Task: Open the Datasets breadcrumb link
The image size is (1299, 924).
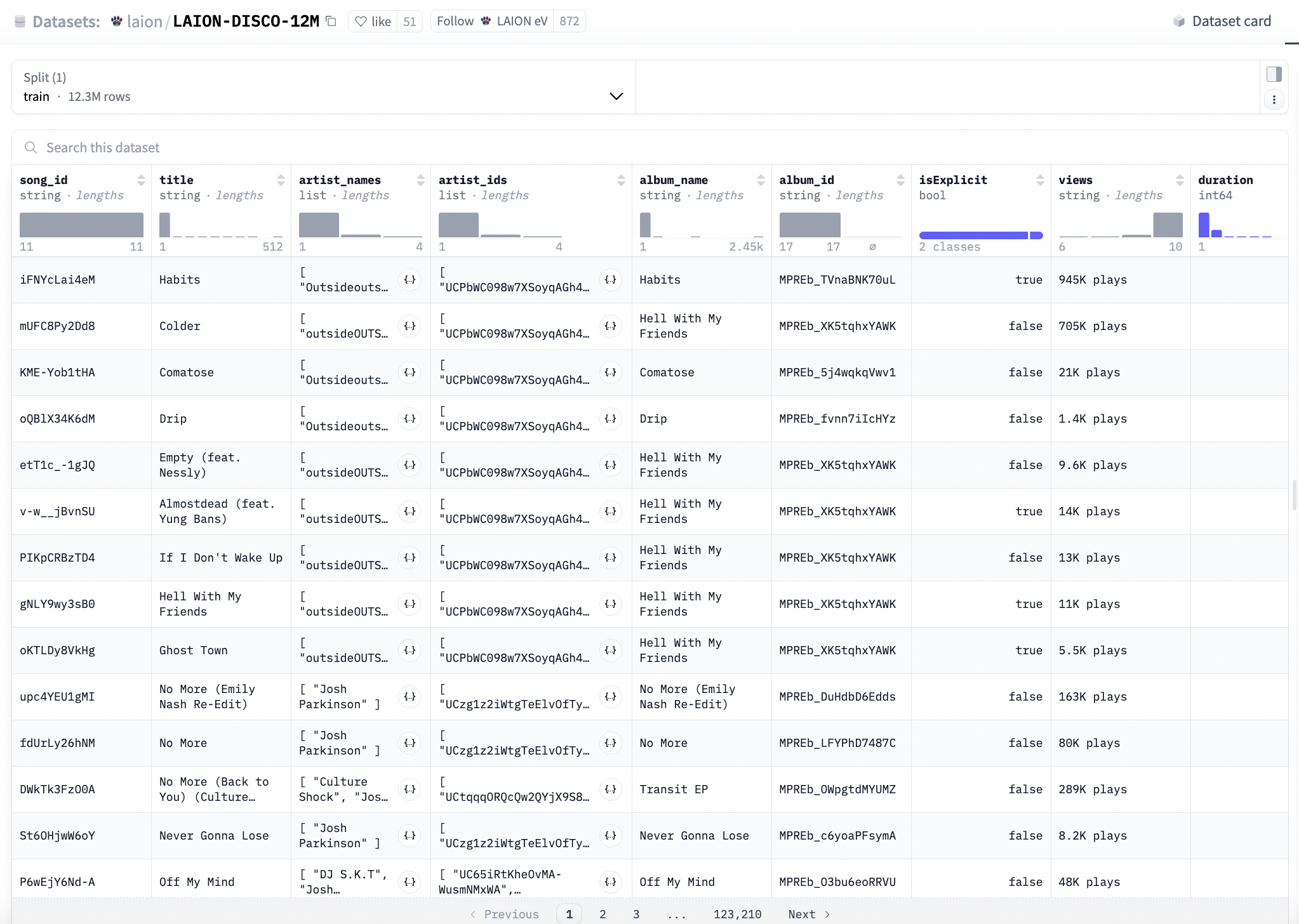Action: pos(66,22)
